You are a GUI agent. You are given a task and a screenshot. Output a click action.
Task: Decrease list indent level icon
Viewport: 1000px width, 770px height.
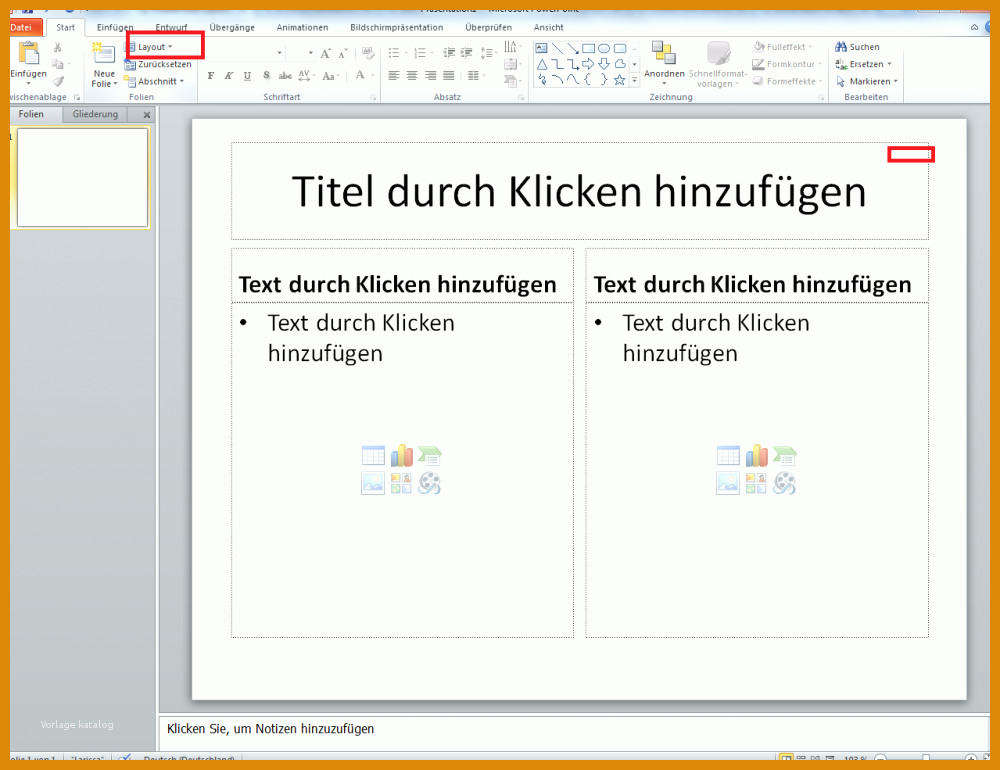tap(449, 54)
